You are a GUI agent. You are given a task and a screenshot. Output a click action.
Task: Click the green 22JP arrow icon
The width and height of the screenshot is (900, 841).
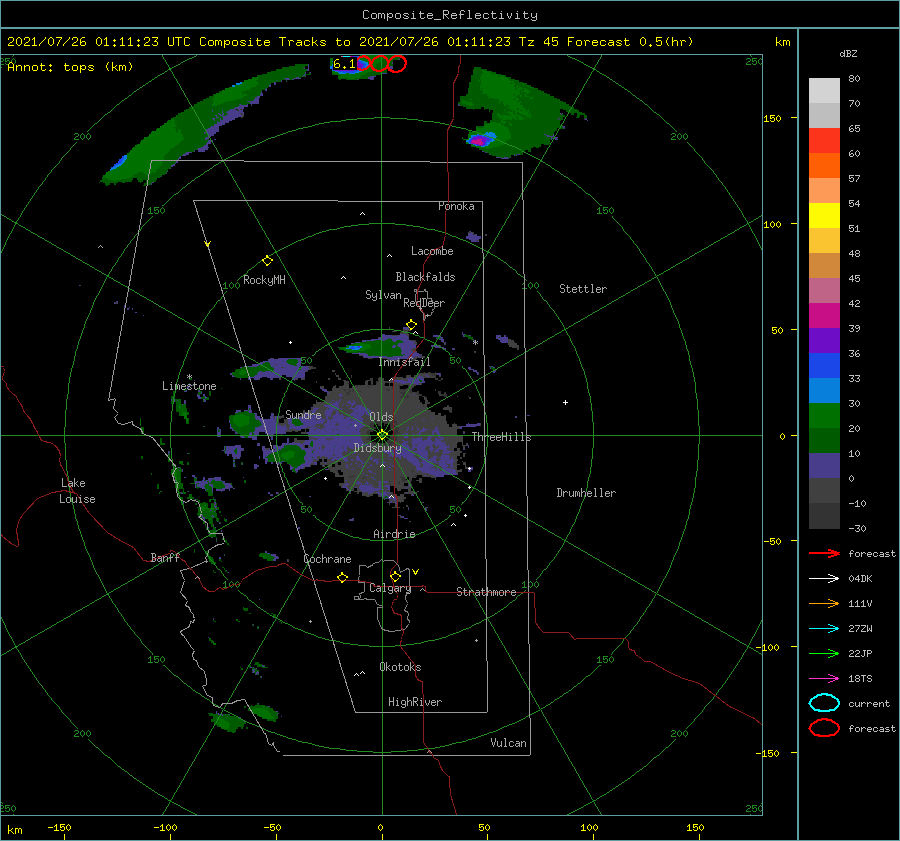824,653
